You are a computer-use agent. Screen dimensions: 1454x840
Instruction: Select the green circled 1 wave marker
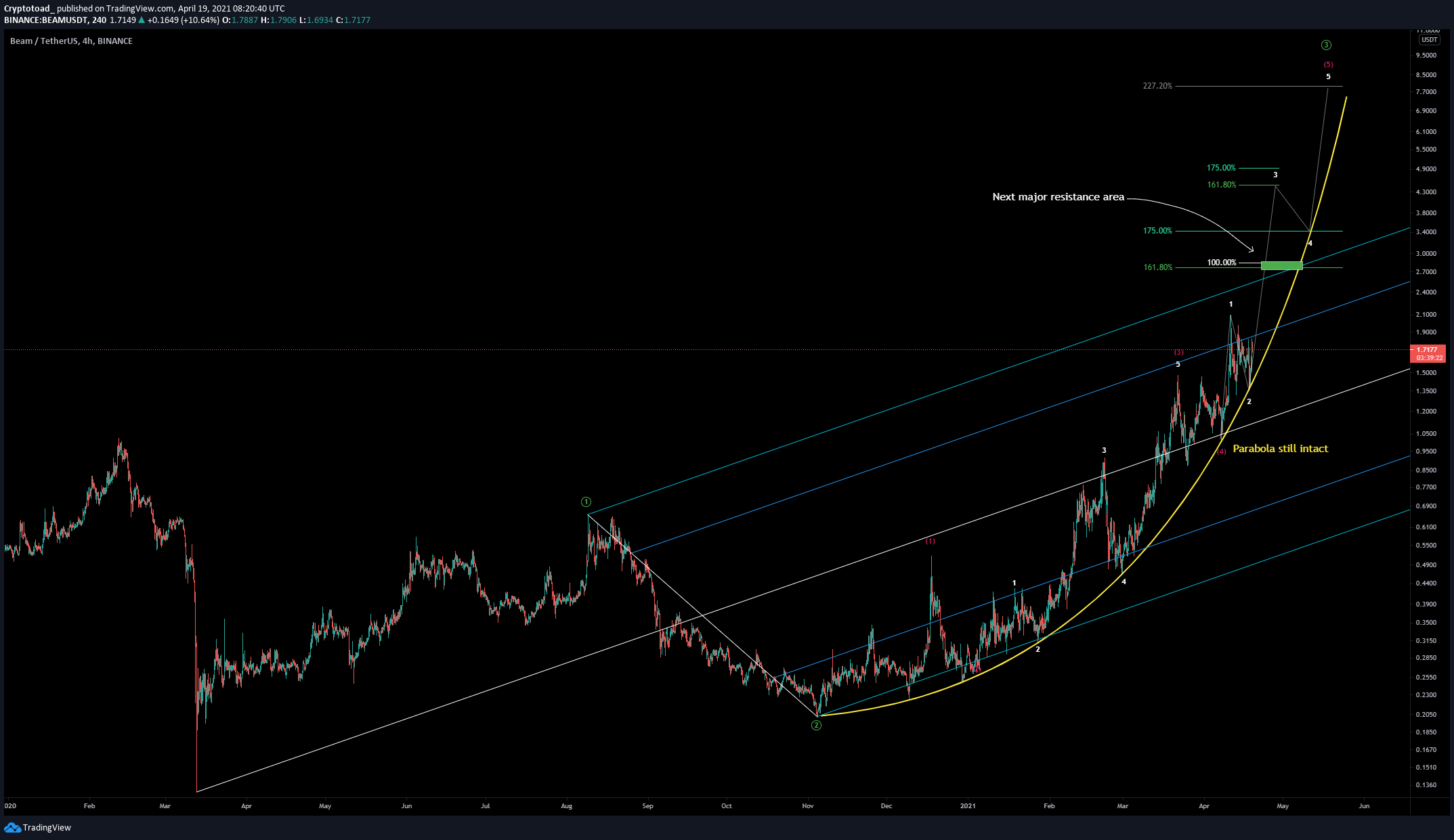(x=586, y=502)
